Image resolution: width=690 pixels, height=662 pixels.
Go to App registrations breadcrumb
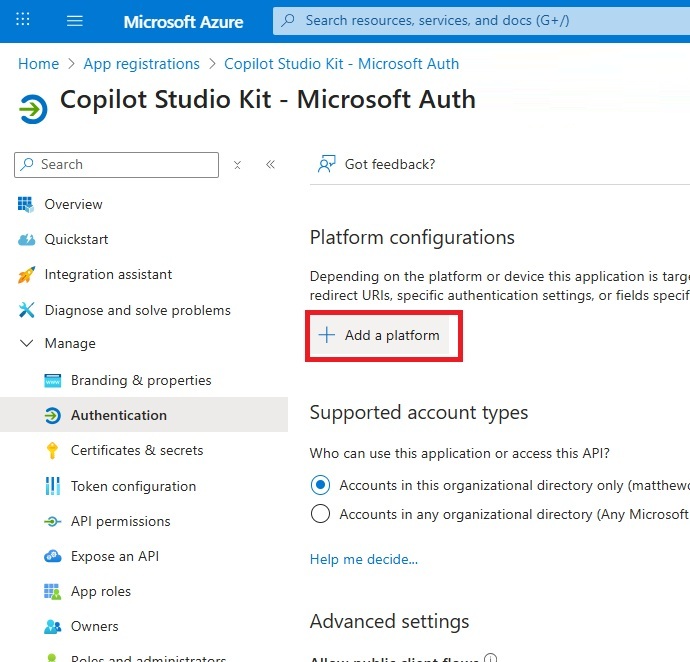[141, 64]
